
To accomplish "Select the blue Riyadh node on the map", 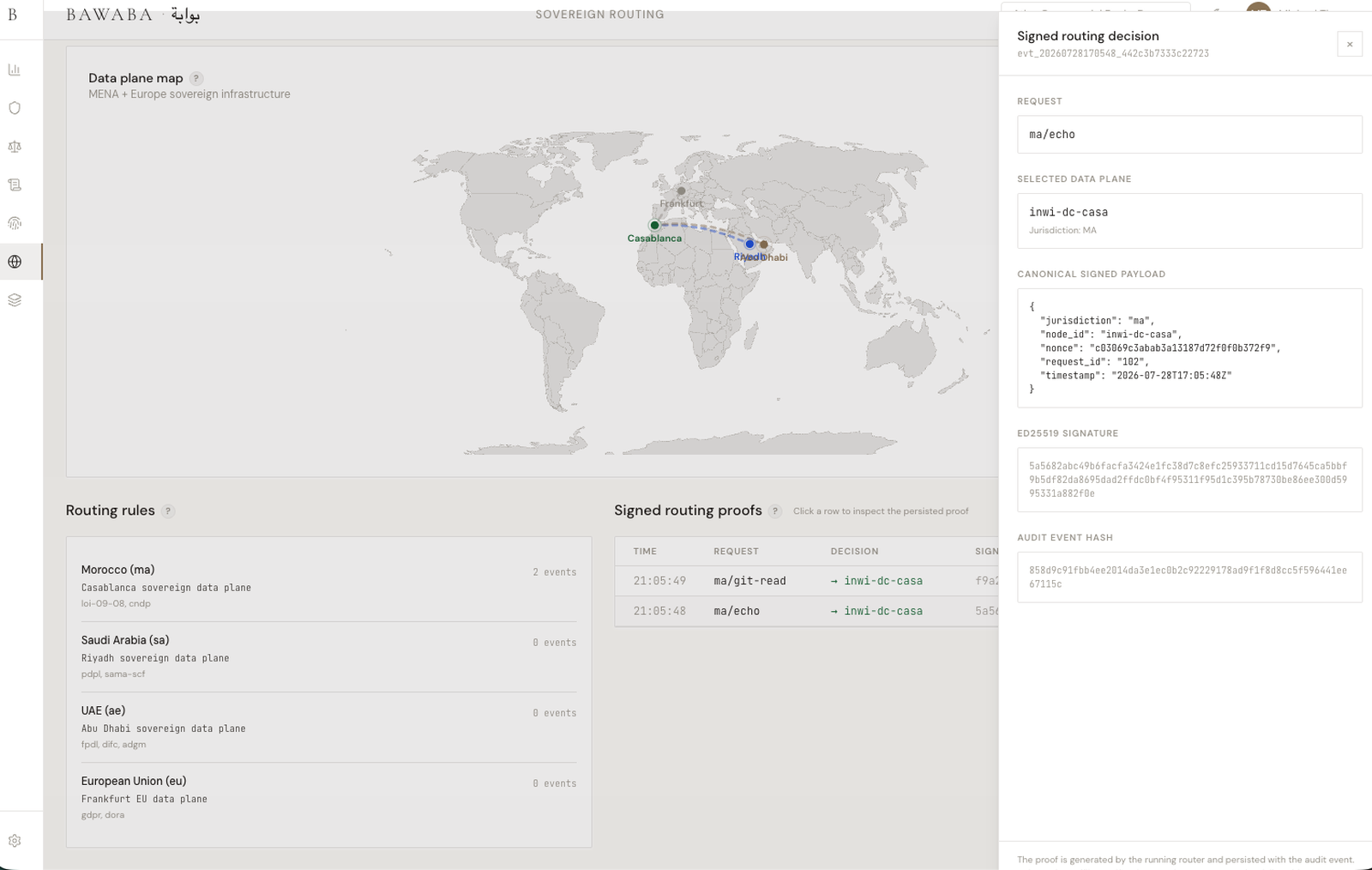I will point(749,245).
